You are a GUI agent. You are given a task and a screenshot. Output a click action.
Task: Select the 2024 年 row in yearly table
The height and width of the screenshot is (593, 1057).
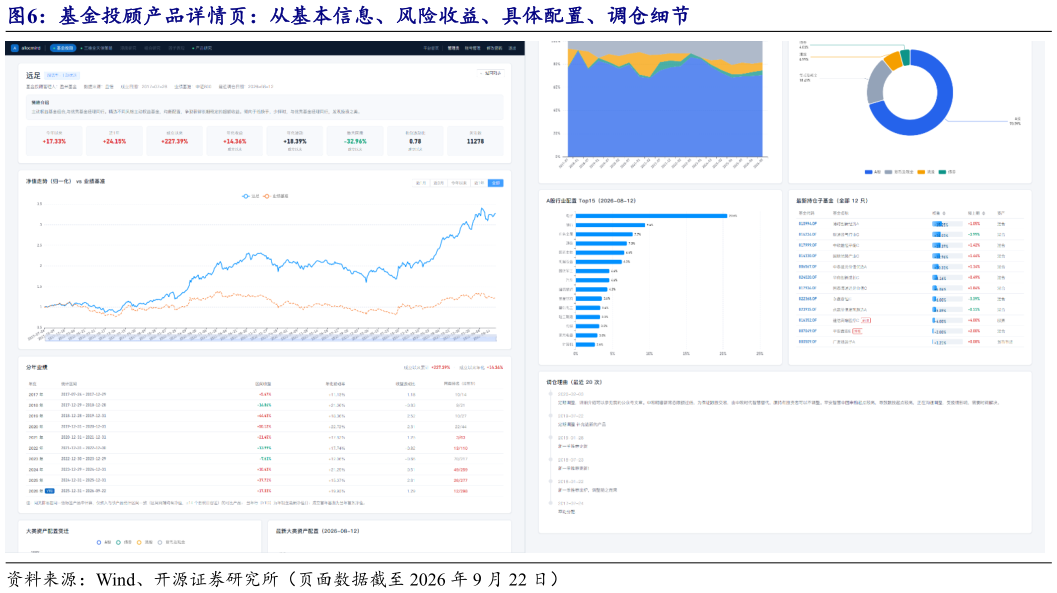point(265,470)
